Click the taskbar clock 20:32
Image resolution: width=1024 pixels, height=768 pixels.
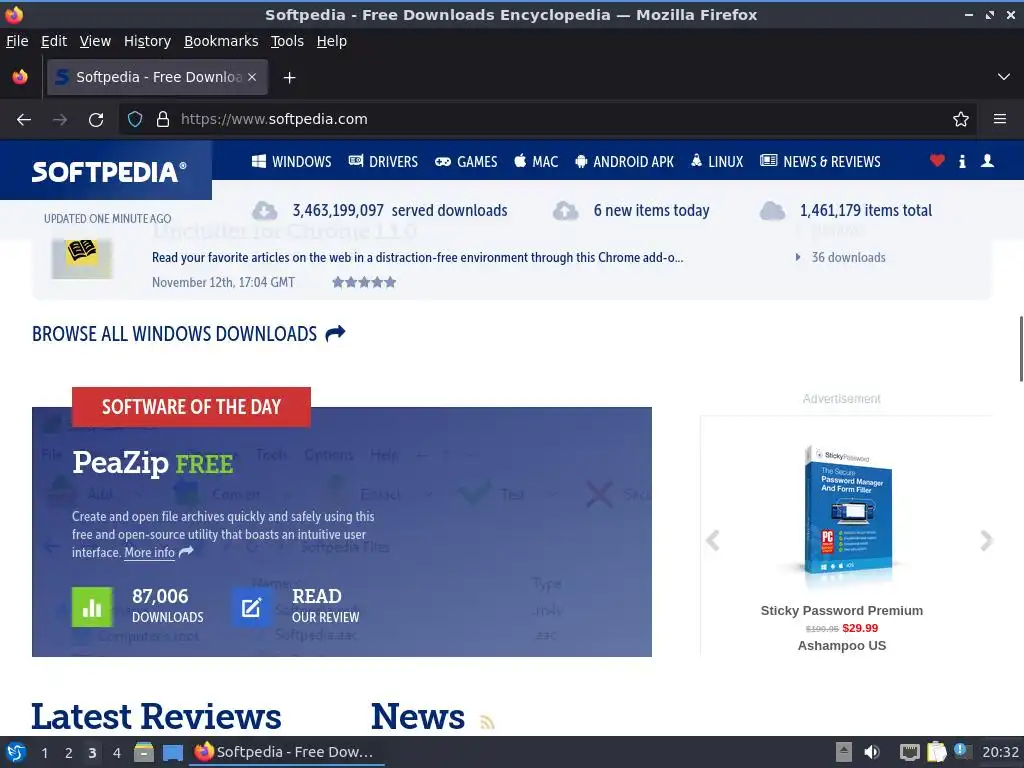[1000, 752]
